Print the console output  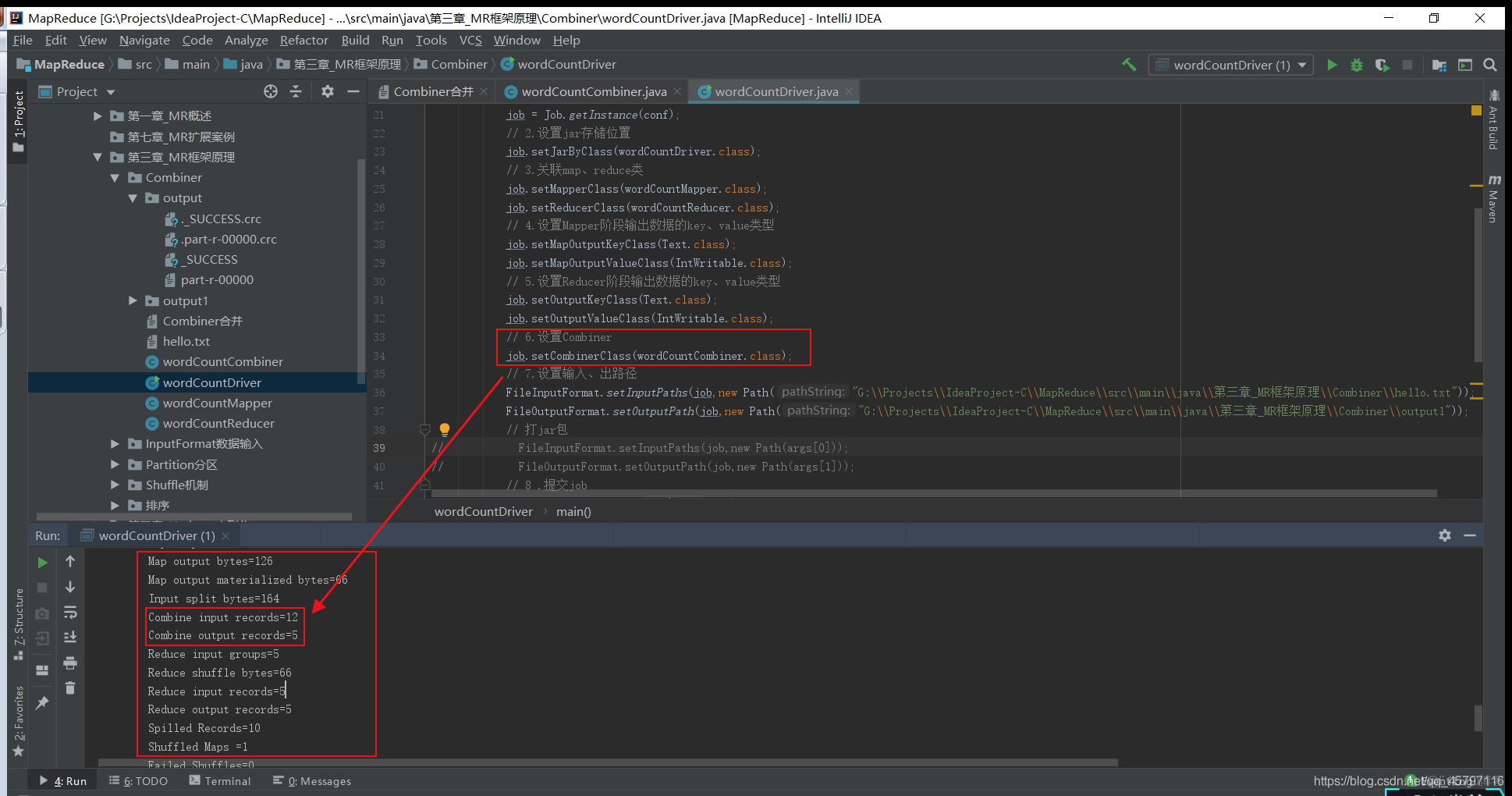[70, 663]
